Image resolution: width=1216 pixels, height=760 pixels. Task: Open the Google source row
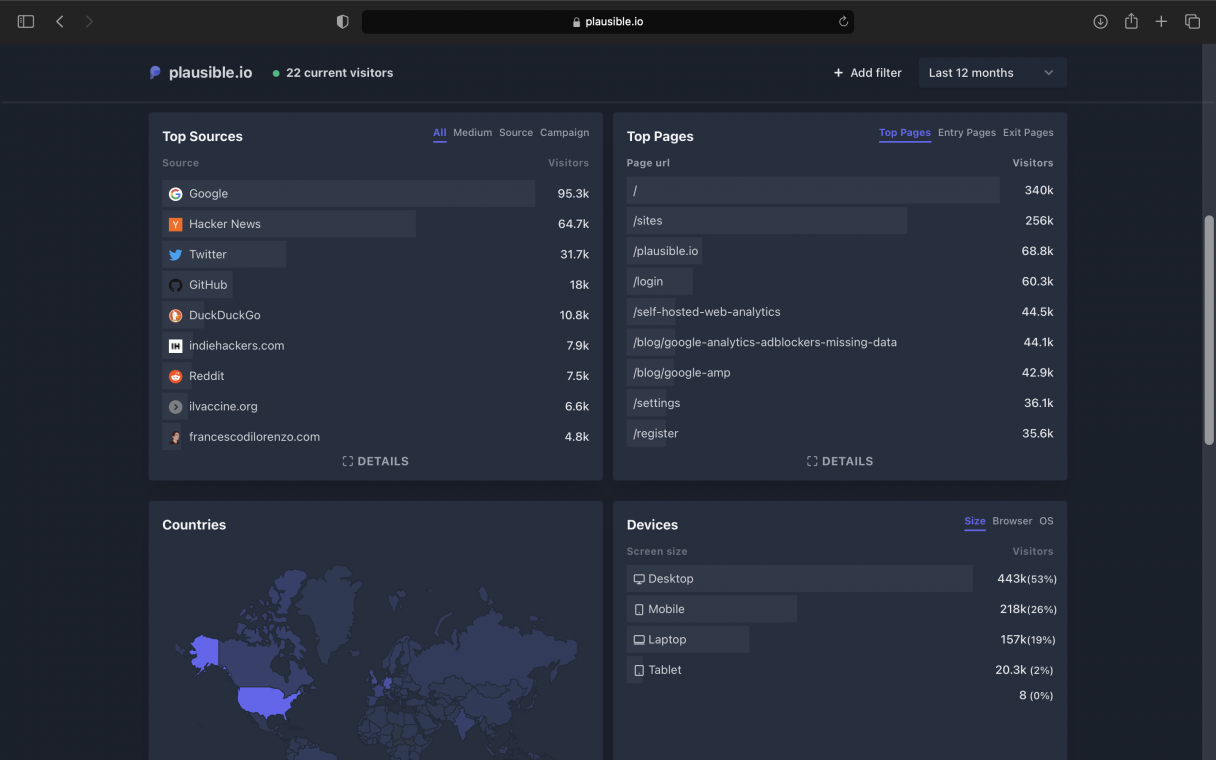click(376, 194)
